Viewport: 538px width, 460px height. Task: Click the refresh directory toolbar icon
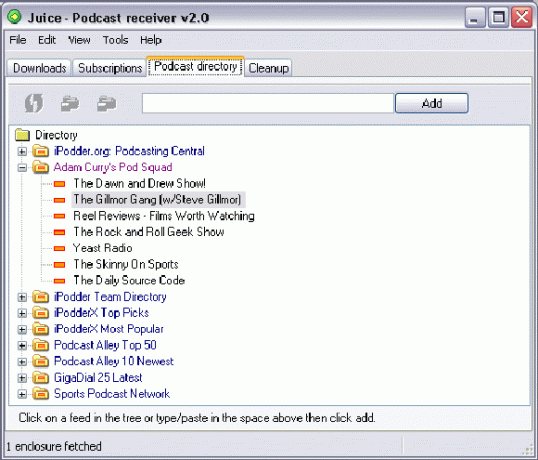[x=34, y=103]
